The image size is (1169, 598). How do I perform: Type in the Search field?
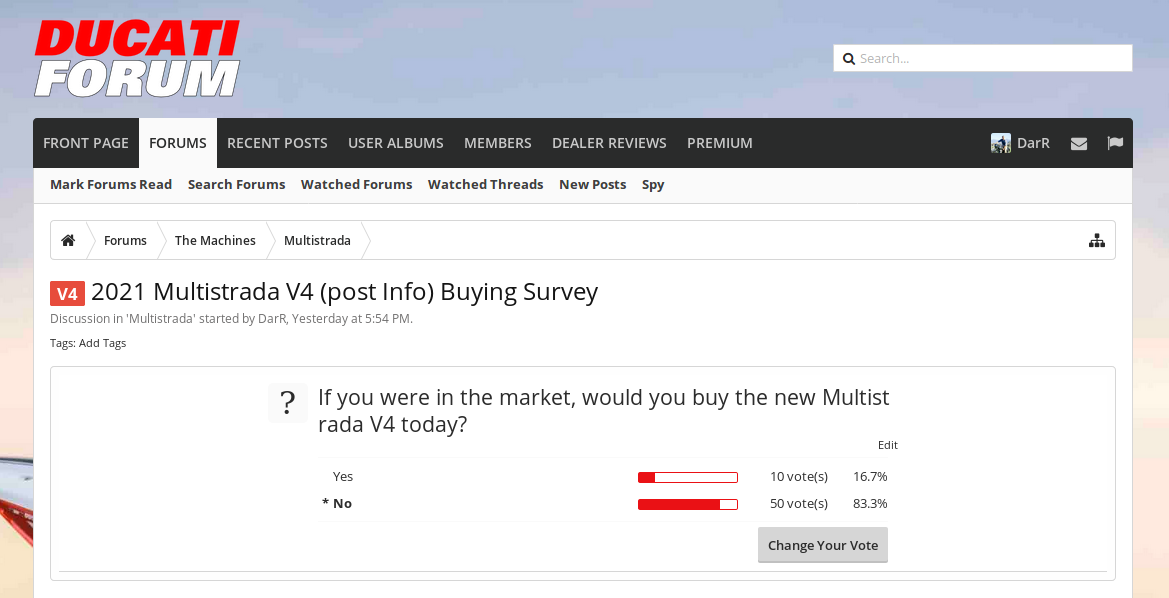(990, 58)
